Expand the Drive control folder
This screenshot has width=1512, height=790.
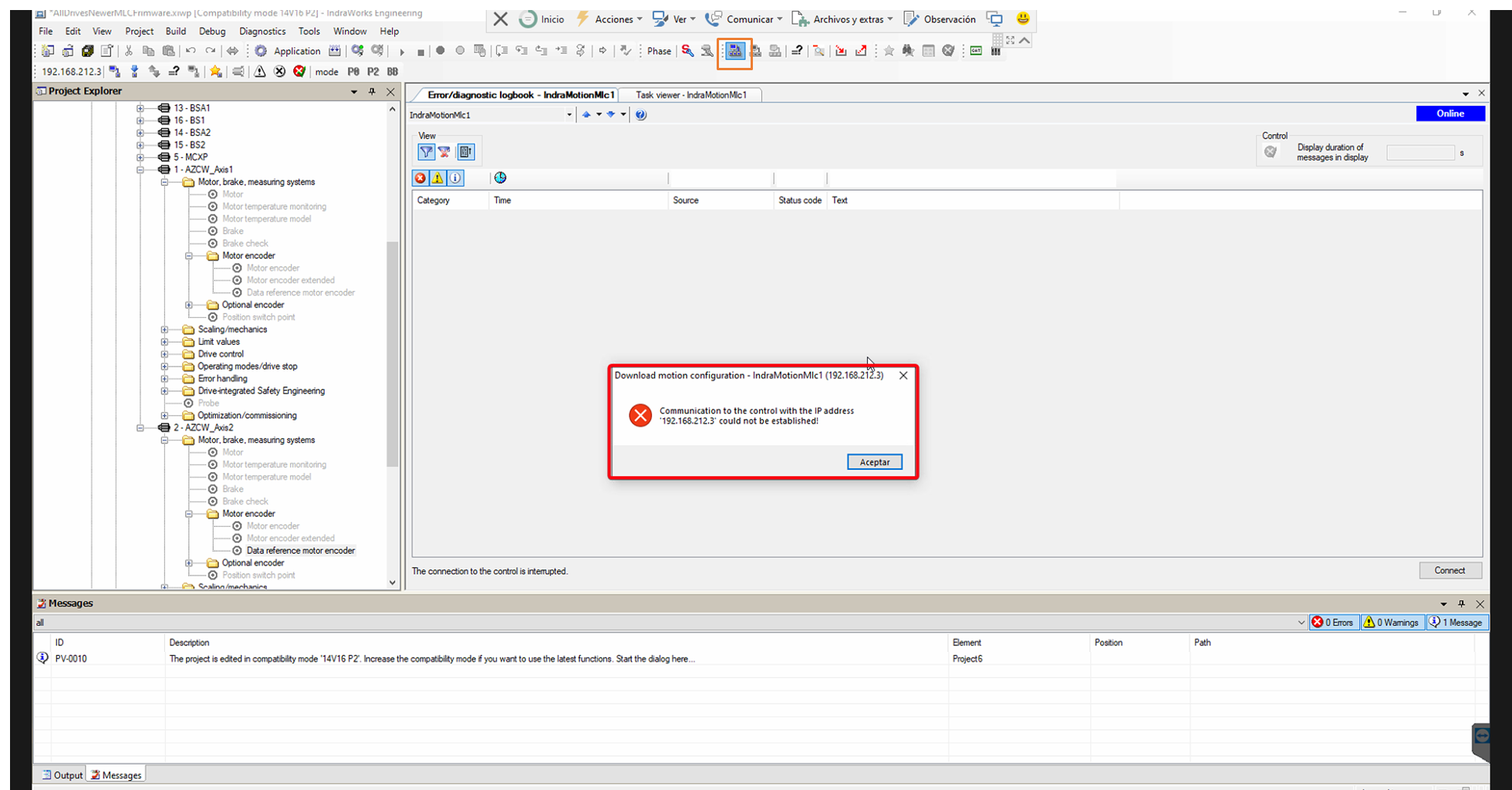[x=164, y=354]
